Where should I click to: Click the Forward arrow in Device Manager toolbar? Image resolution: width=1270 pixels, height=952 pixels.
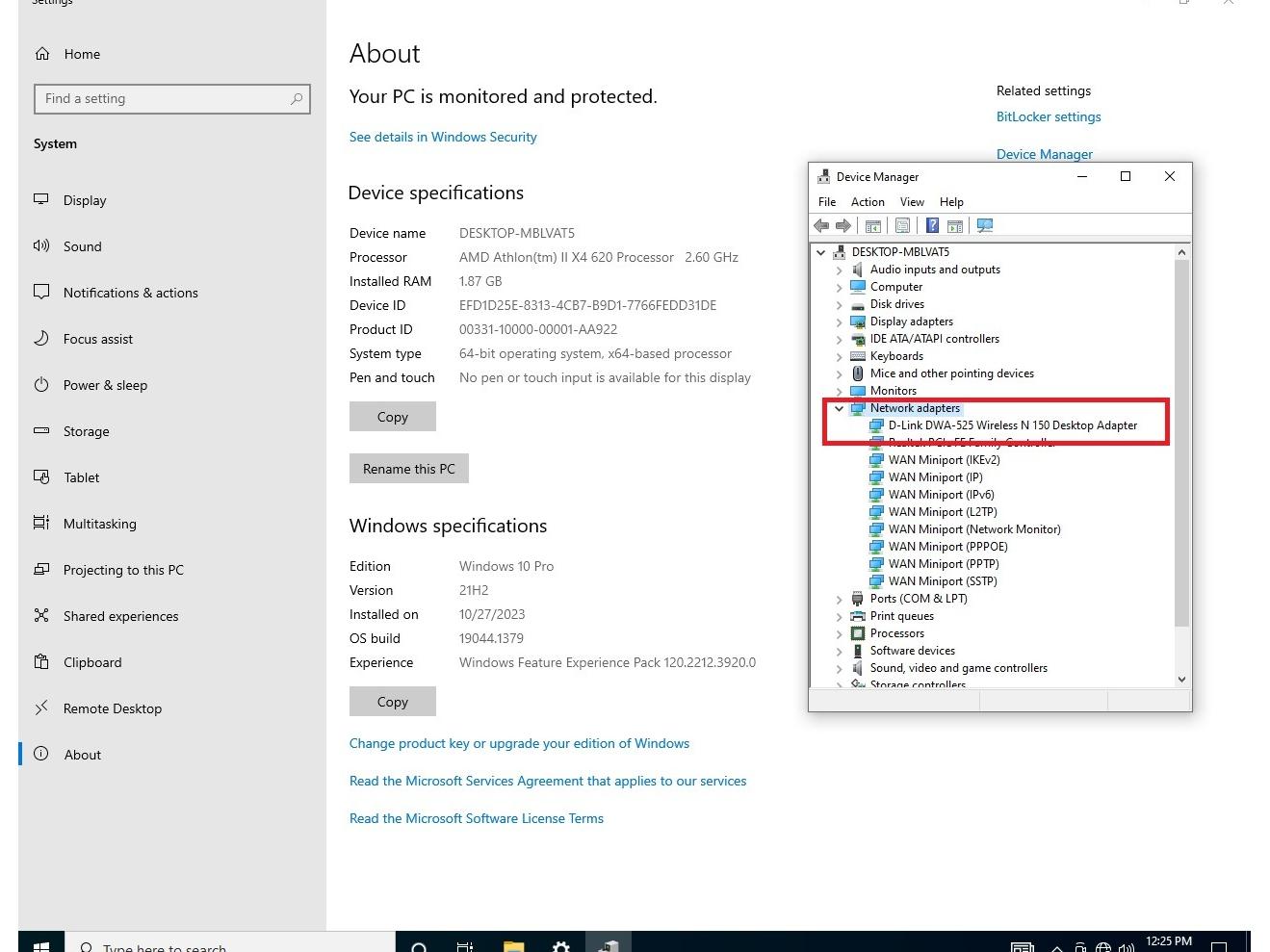tap(843, 226)
